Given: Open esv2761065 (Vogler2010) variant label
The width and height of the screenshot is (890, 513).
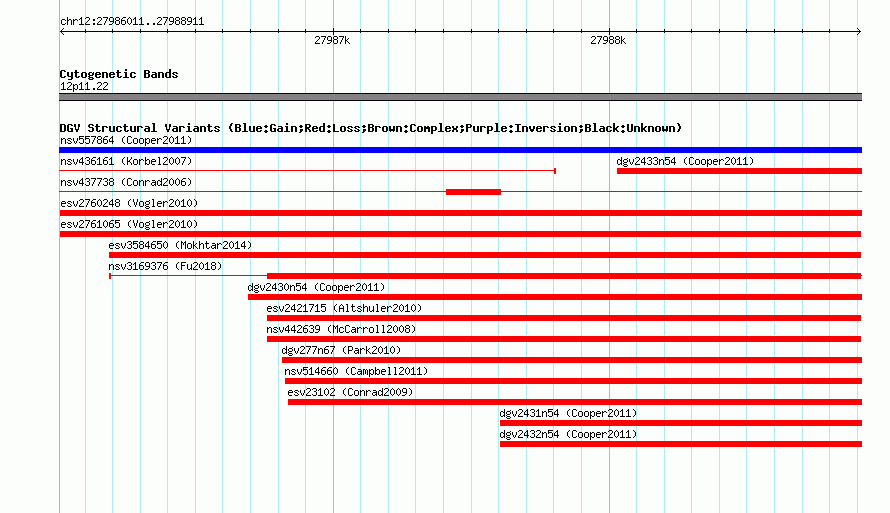Looking at the screenshot, I should [x=129, y=224].
